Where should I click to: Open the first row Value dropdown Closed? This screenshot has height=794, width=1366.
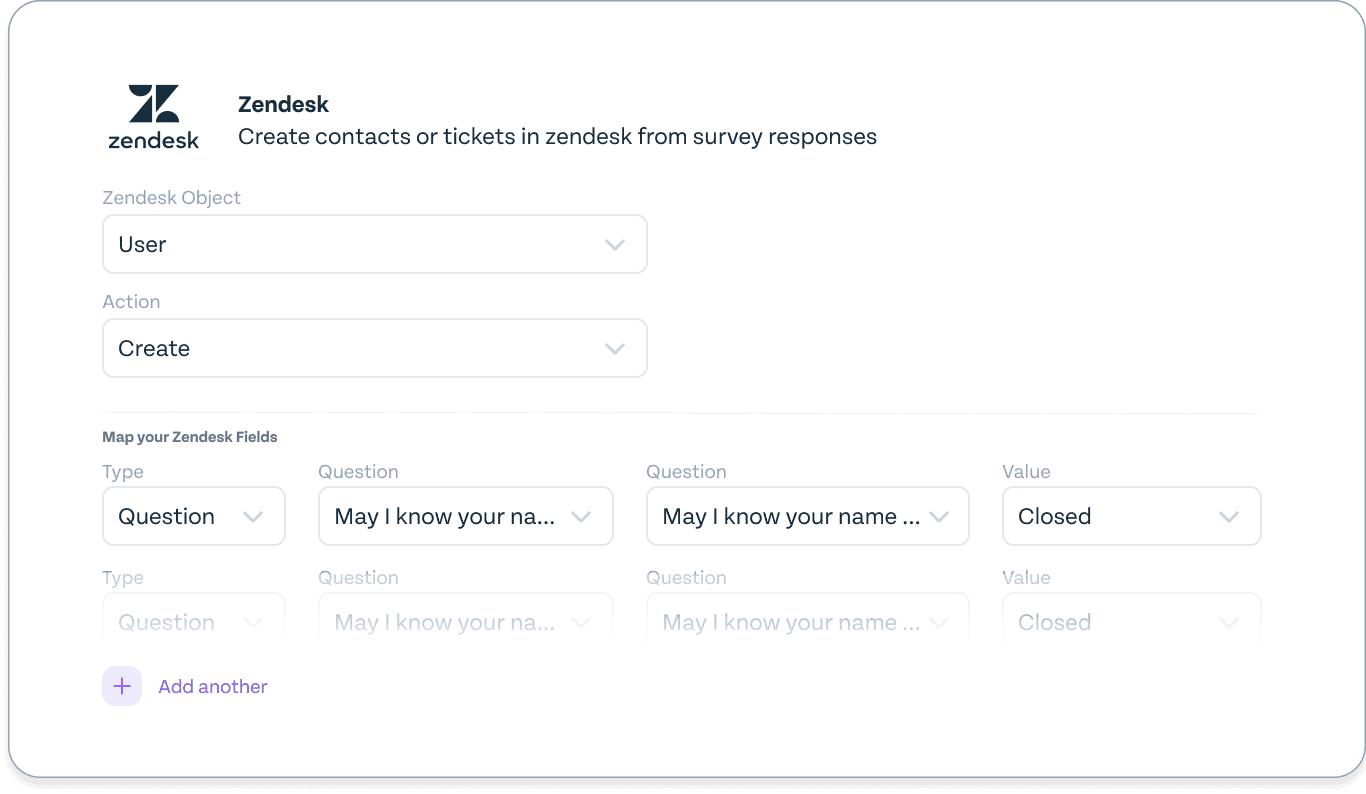1132,516
